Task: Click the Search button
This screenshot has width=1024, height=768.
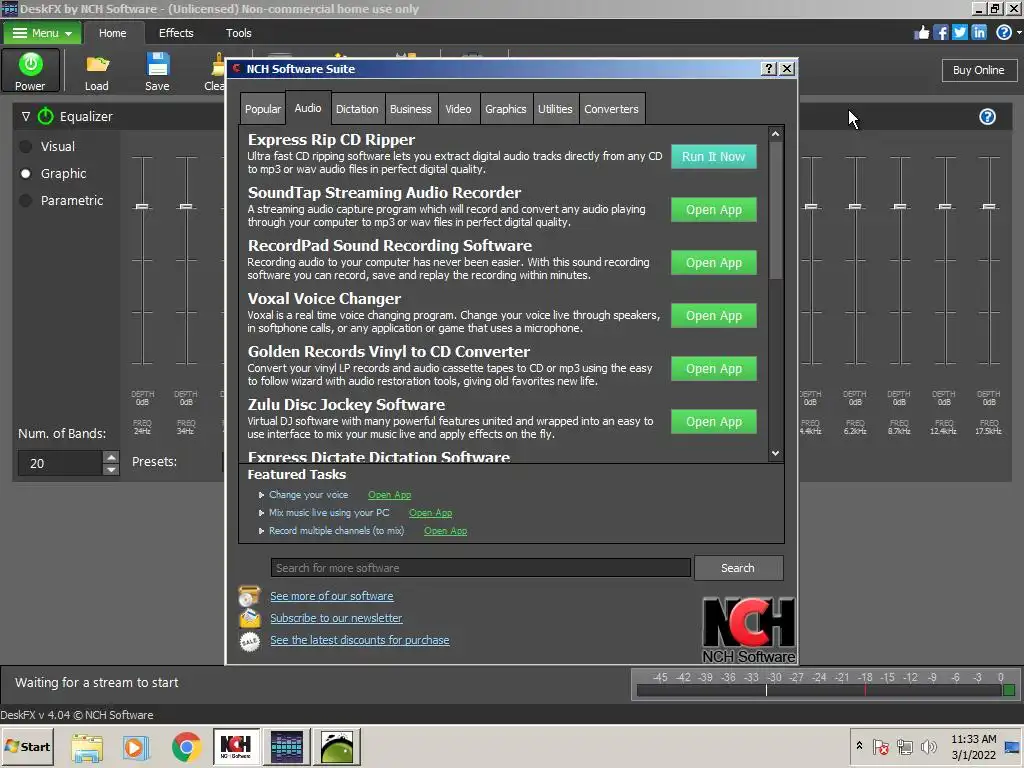Action: pyautogui.click(x=738, y=568)
